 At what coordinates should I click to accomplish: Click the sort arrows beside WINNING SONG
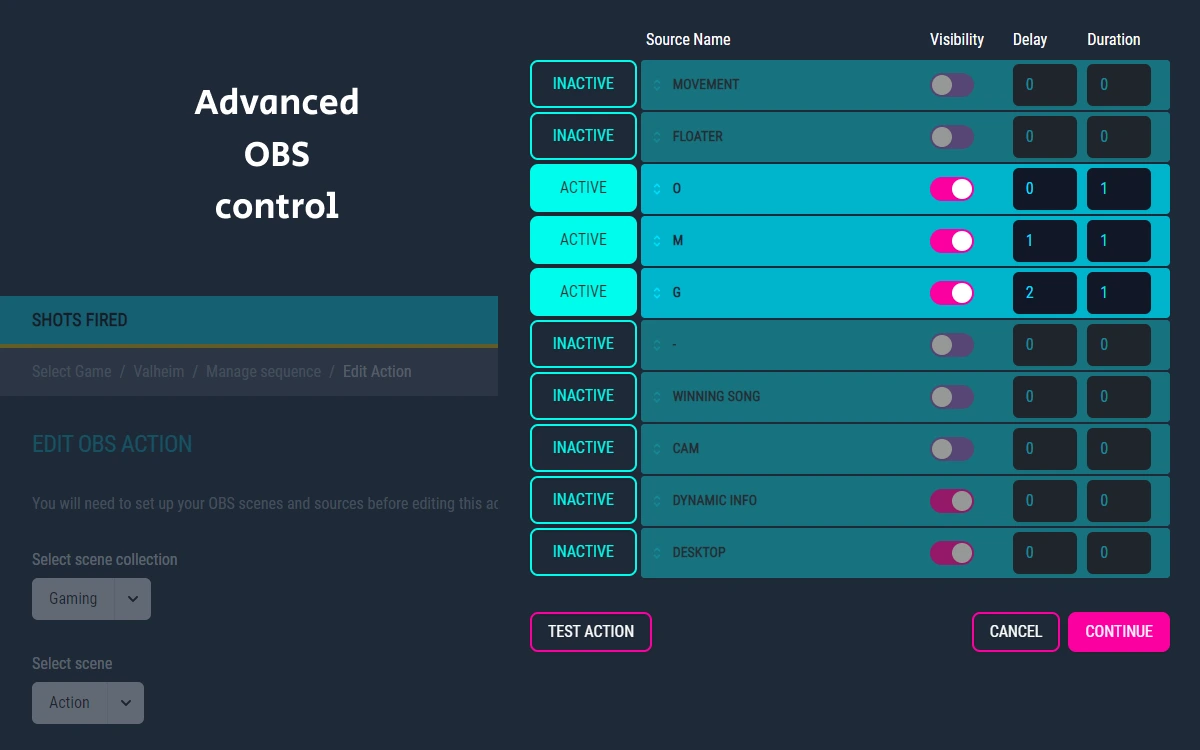point(657,397)
